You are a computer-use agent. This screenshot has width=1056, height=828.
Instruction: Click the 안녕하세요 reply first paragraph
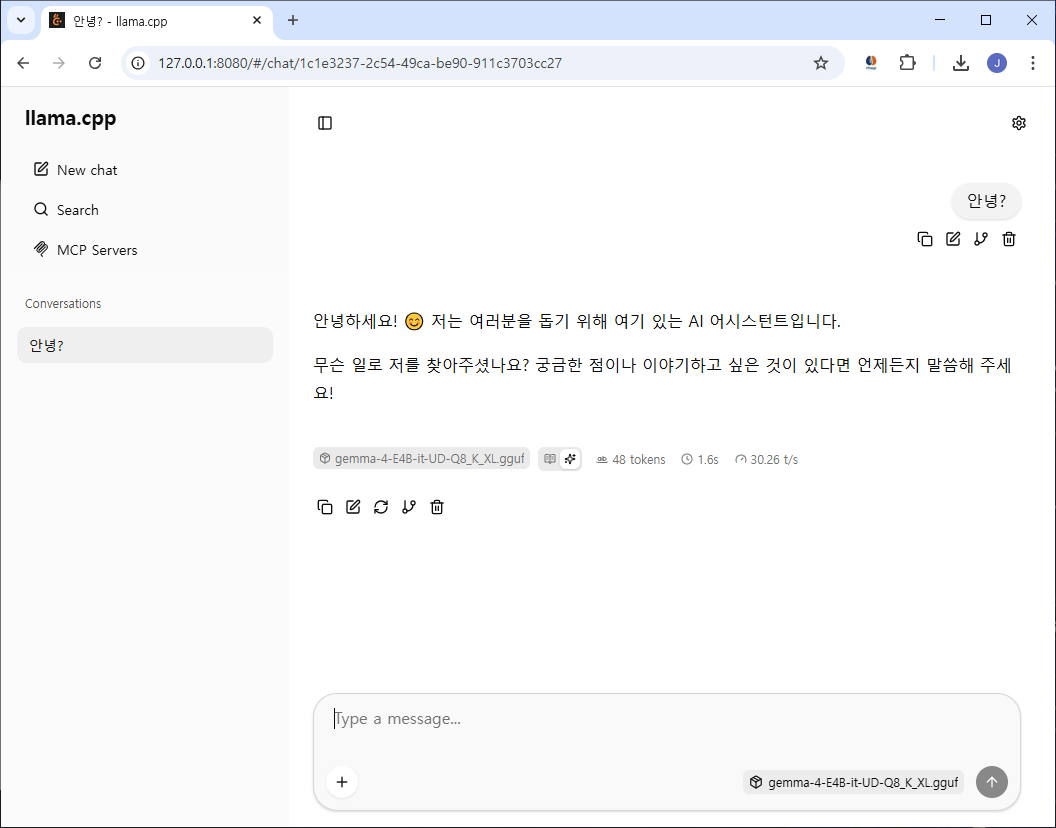coord(576,321)
